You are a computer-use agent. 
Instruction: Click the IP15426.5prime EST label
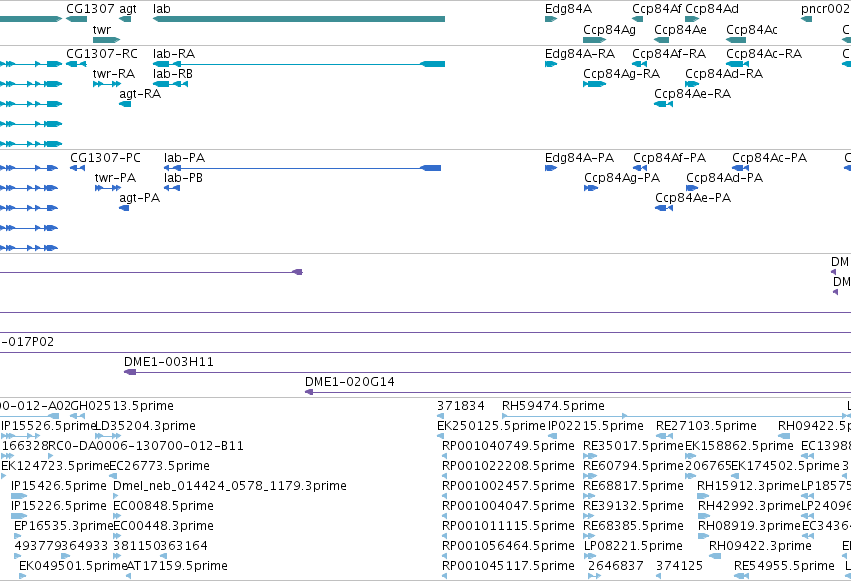tap(59, 486)
